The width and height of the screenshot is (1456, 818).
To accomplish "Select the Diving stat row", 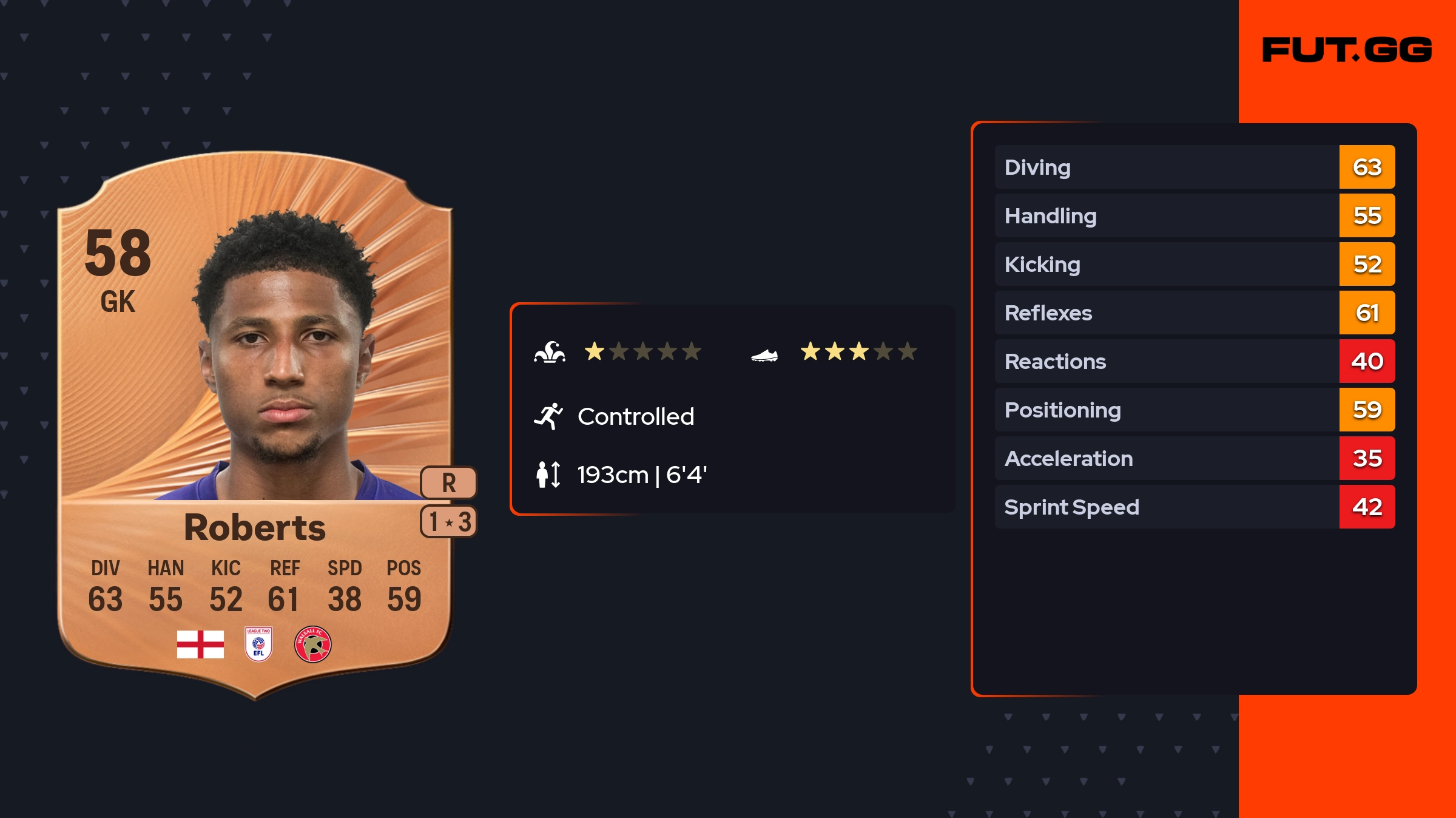I will [x=1195, y=167].
